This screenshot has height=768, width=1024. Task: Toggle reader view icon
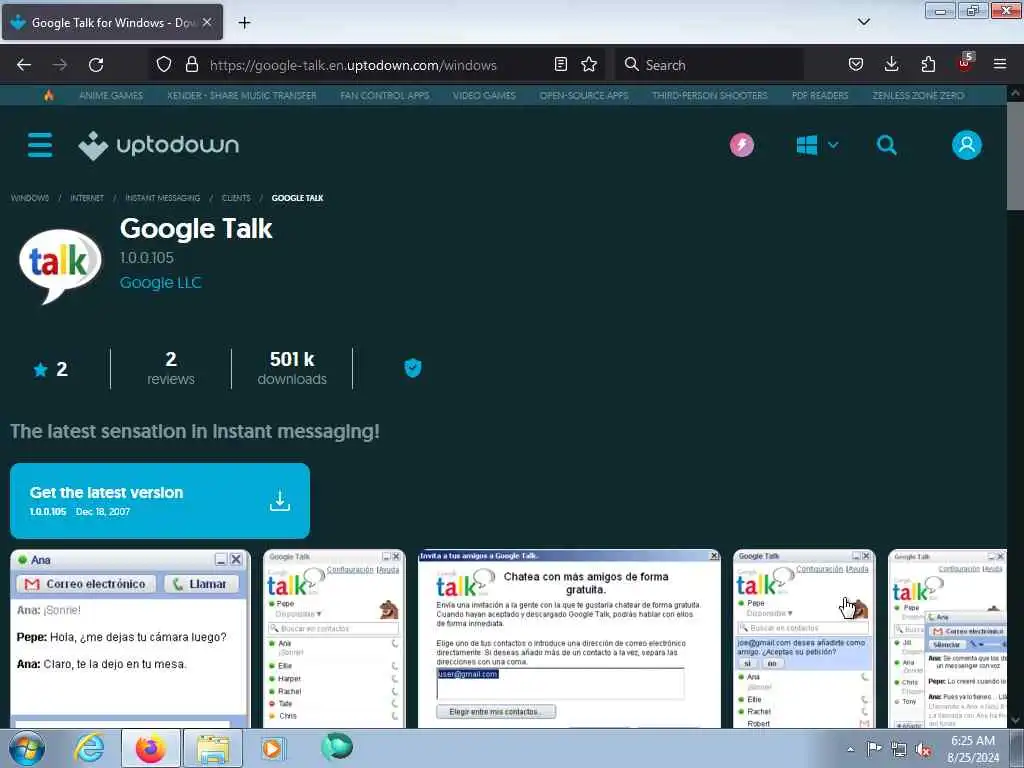pyautogui.click(x=560, y=64)
